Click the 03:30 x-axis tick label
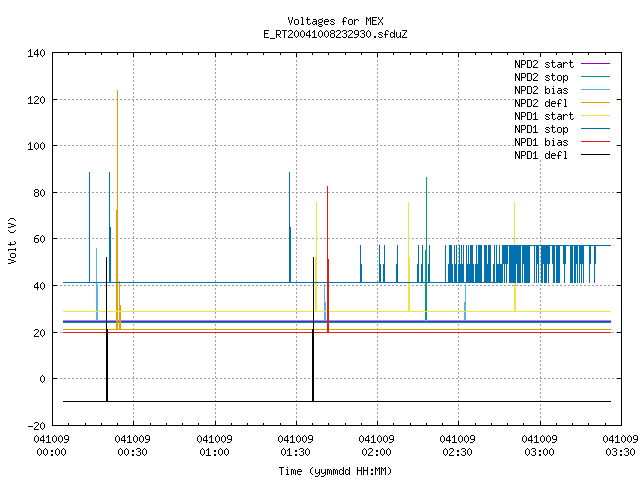 click(620, 452)
